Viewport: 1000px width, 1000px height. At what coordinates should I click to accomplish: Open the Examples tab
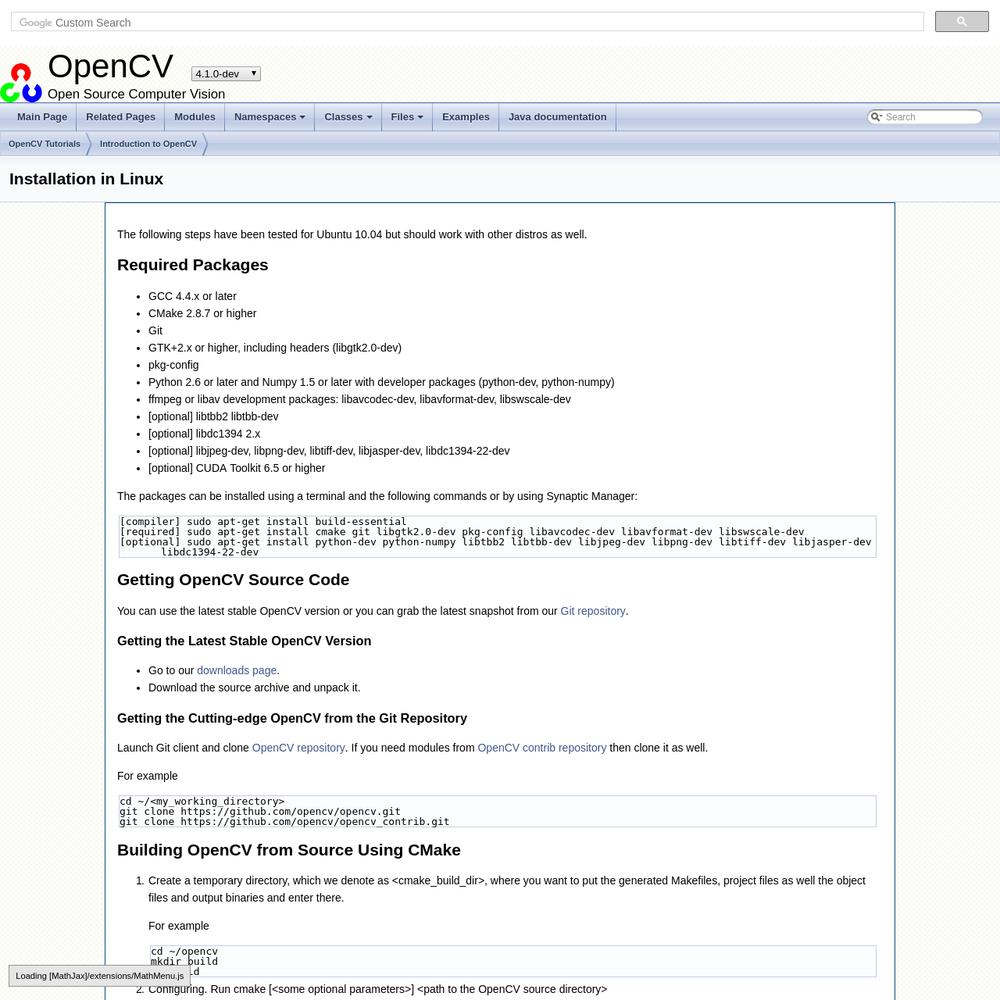click(x=466, y=117)
